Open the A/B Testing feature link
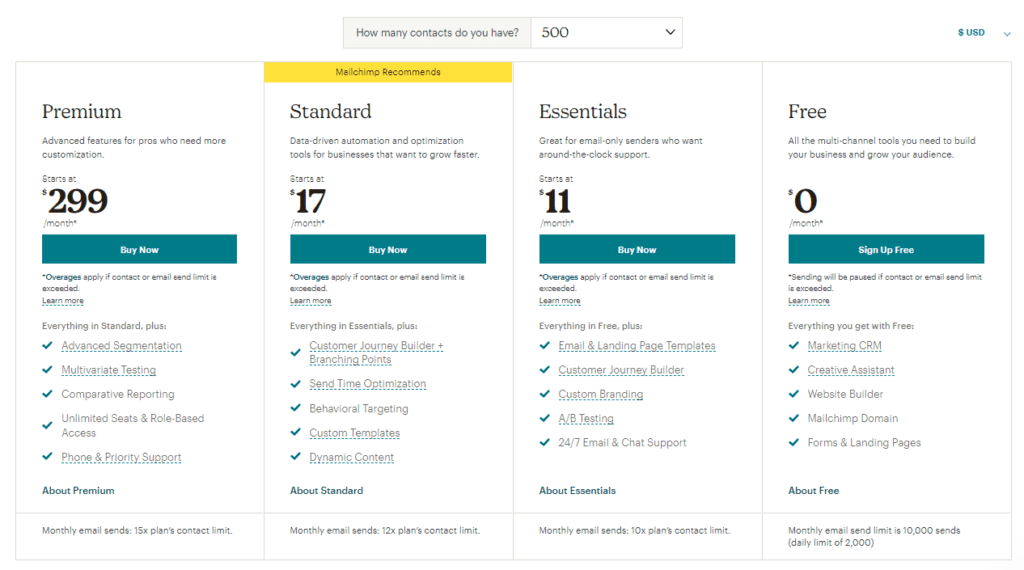 point(586,419)
